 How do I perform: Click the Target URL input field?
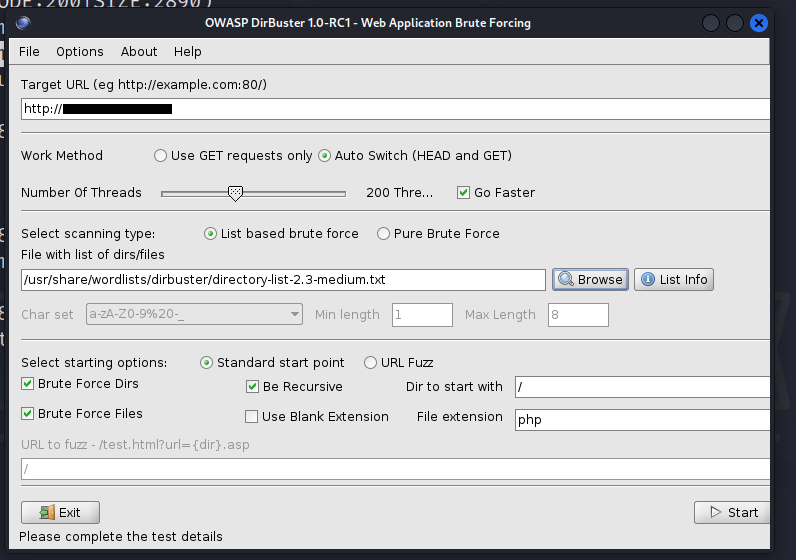click(400, 109)
